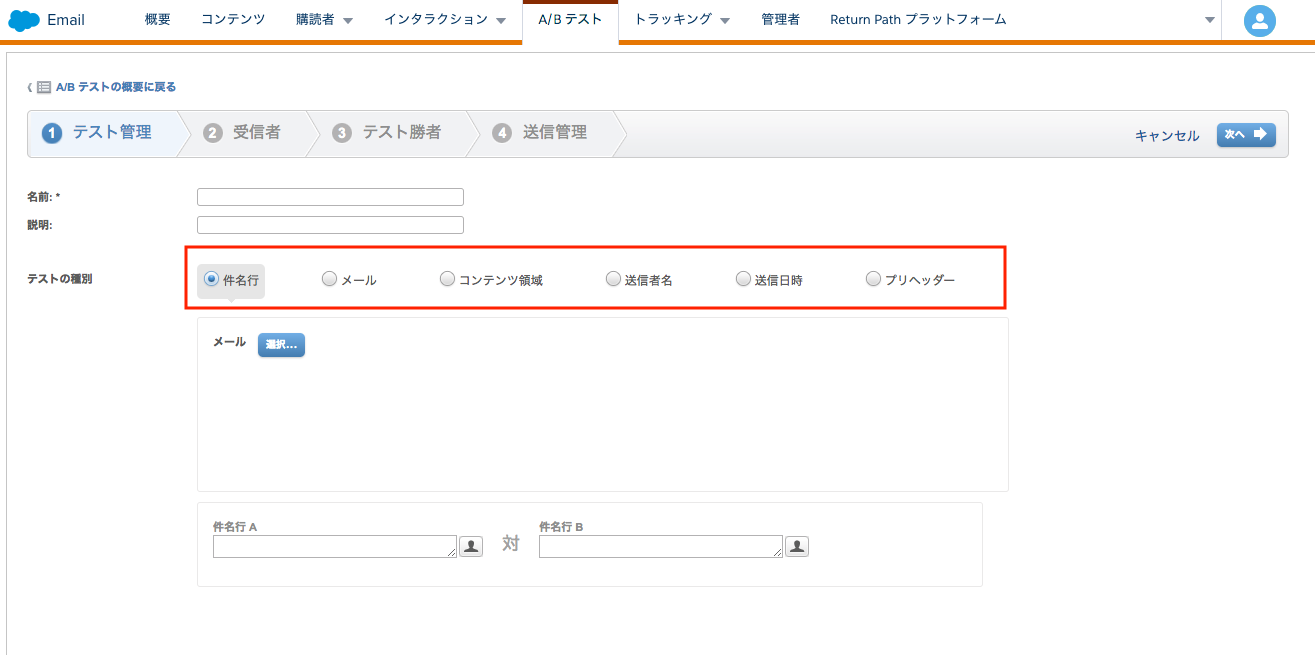
Task: Click step number 2 circle icon
Action: pyautogui.click(x=213, y=133)
